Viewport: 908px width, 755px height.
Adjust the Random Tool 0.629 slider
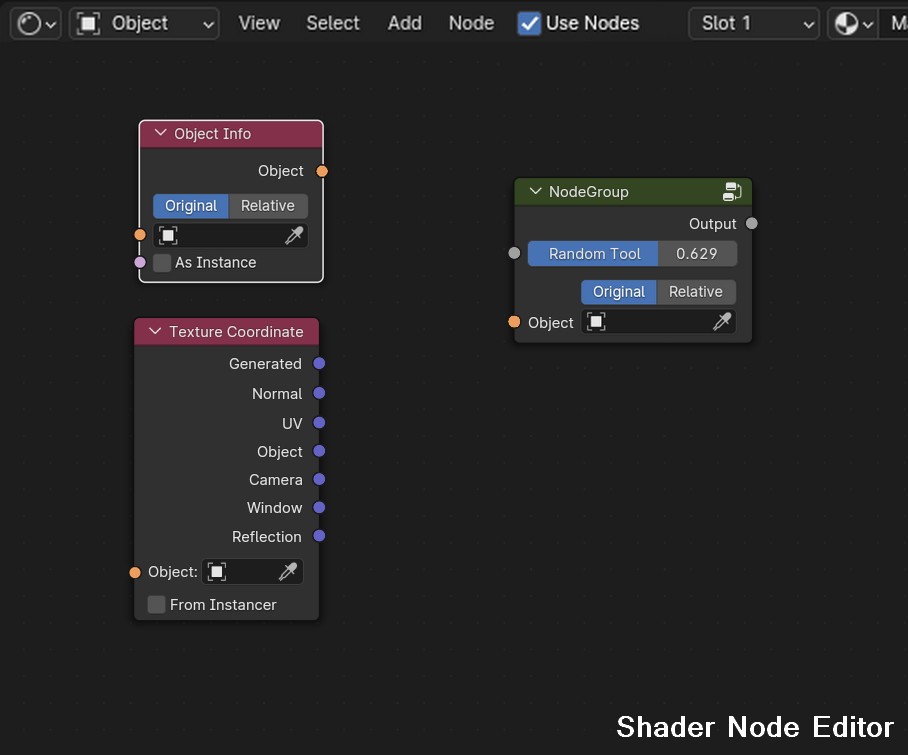632,254
